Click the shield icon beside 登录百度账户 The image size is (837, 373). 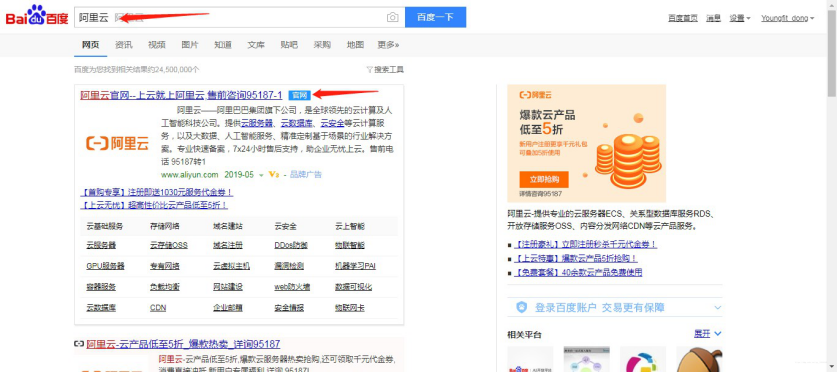pyautogui.click(x=522, y=307)
